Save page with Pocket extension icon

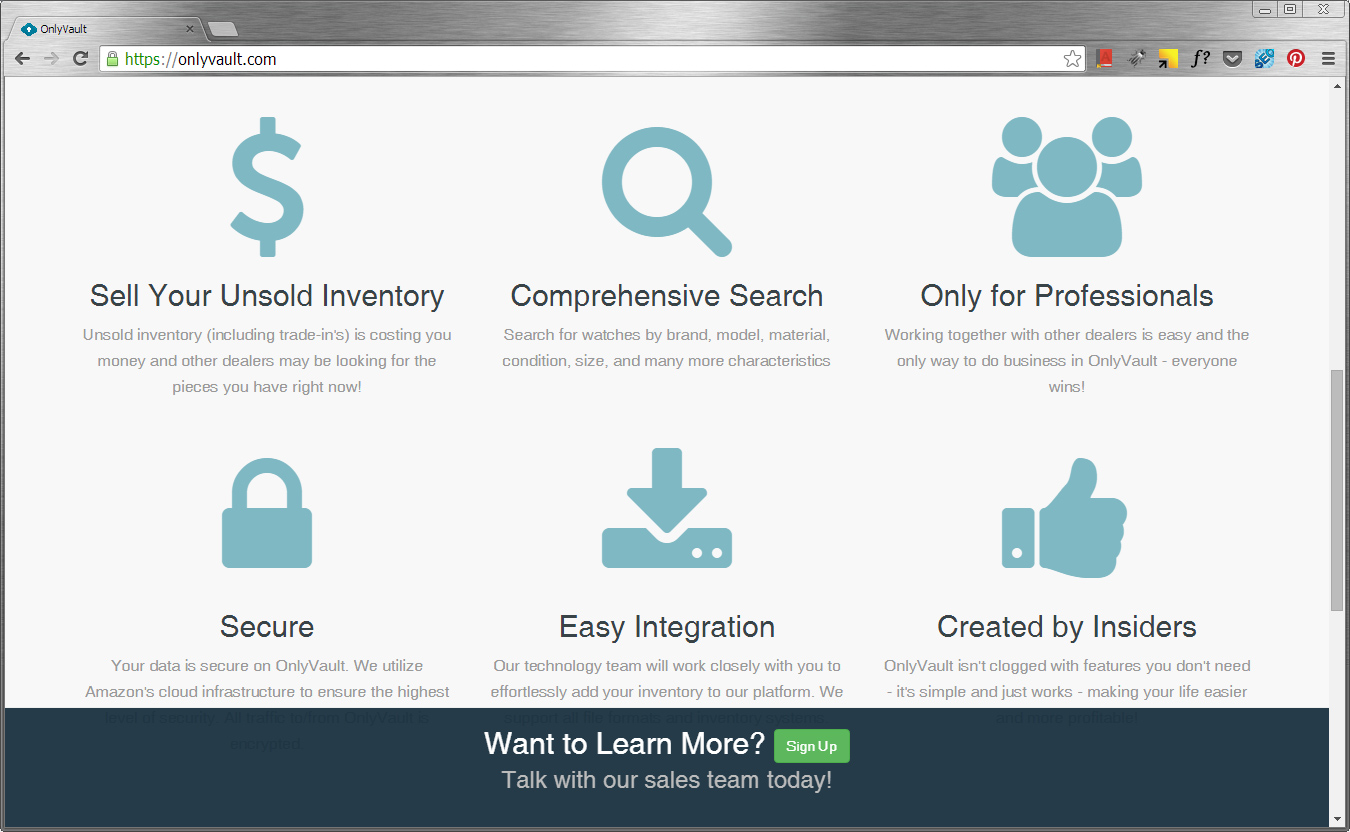click(1232, 59)
